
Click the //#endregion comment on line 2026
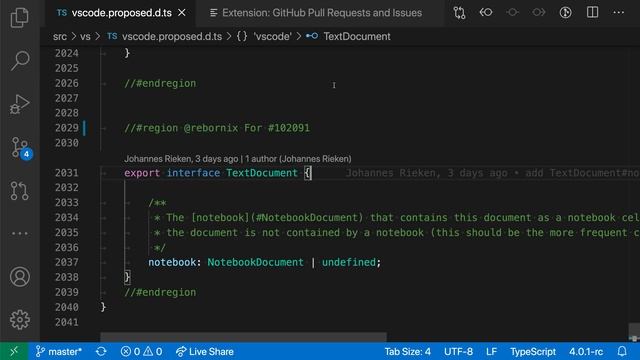pyautogui.click(x=160, y=83)
